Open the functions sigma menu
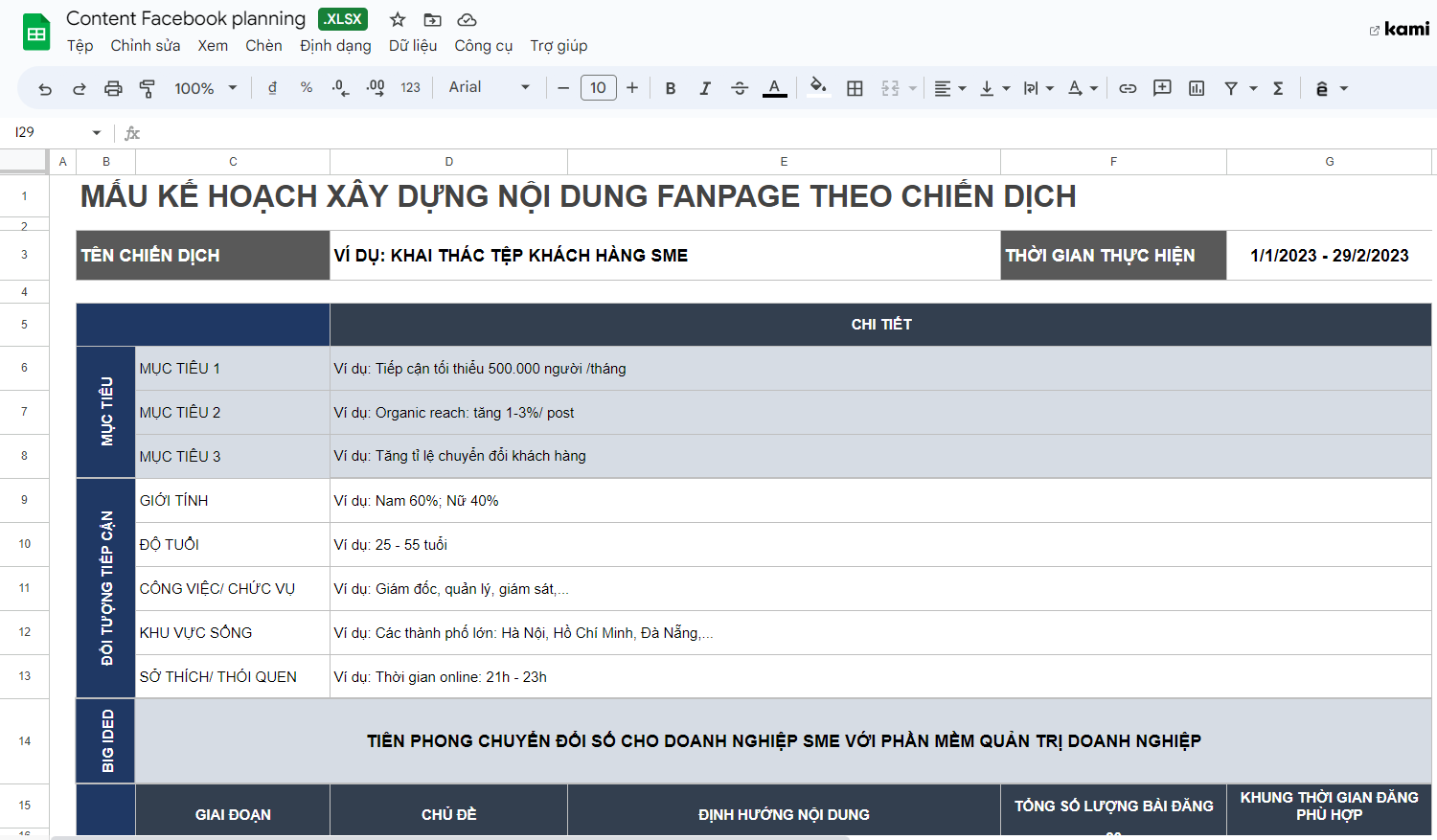This screenshot has height=840, width=1437. (x=1278, y=88)
